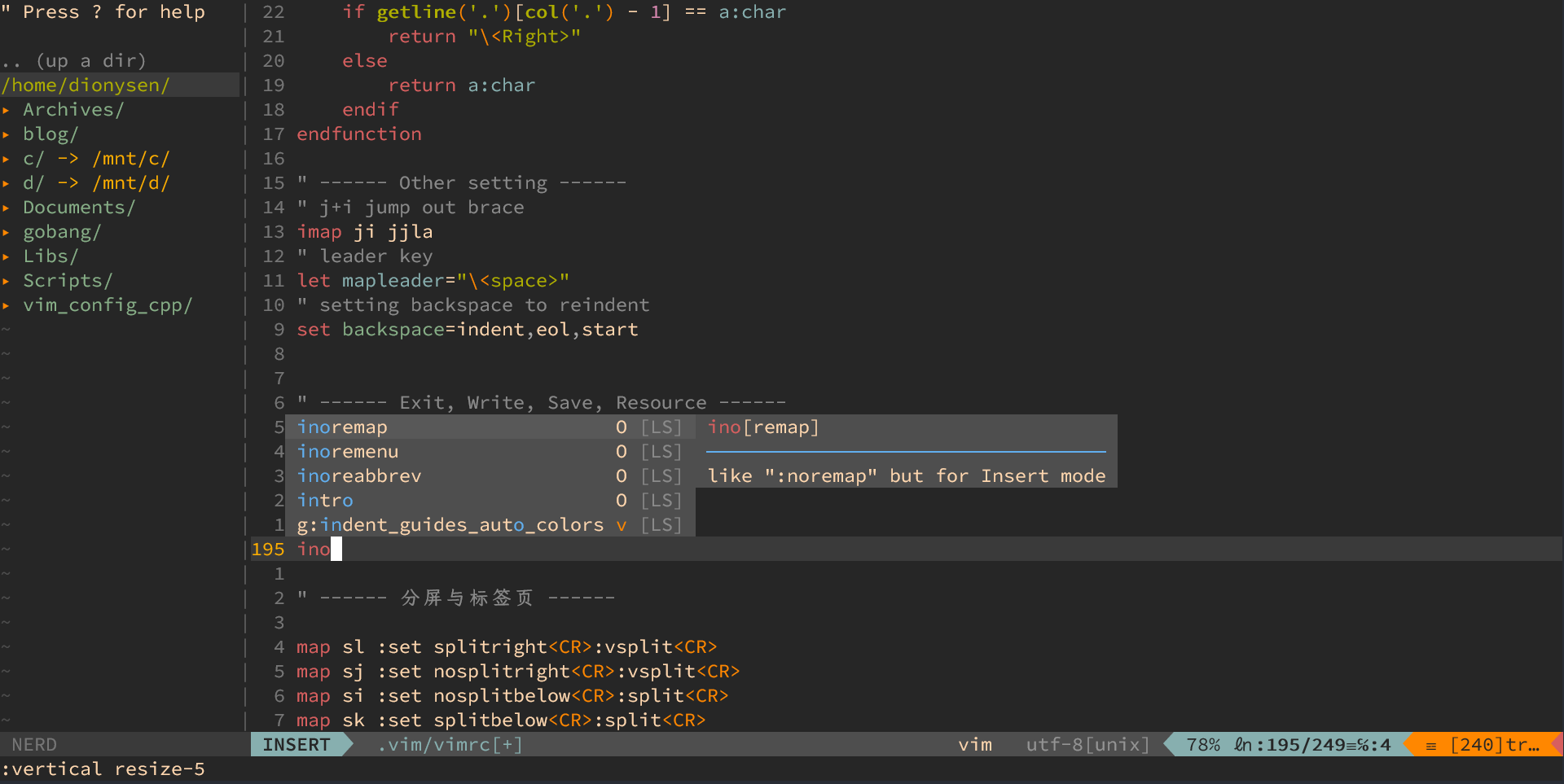Select the vim_config_cpp/ directory name
Image resolution: width=1564 pixels, height=784 pixels.
click(x=108, y=305)
